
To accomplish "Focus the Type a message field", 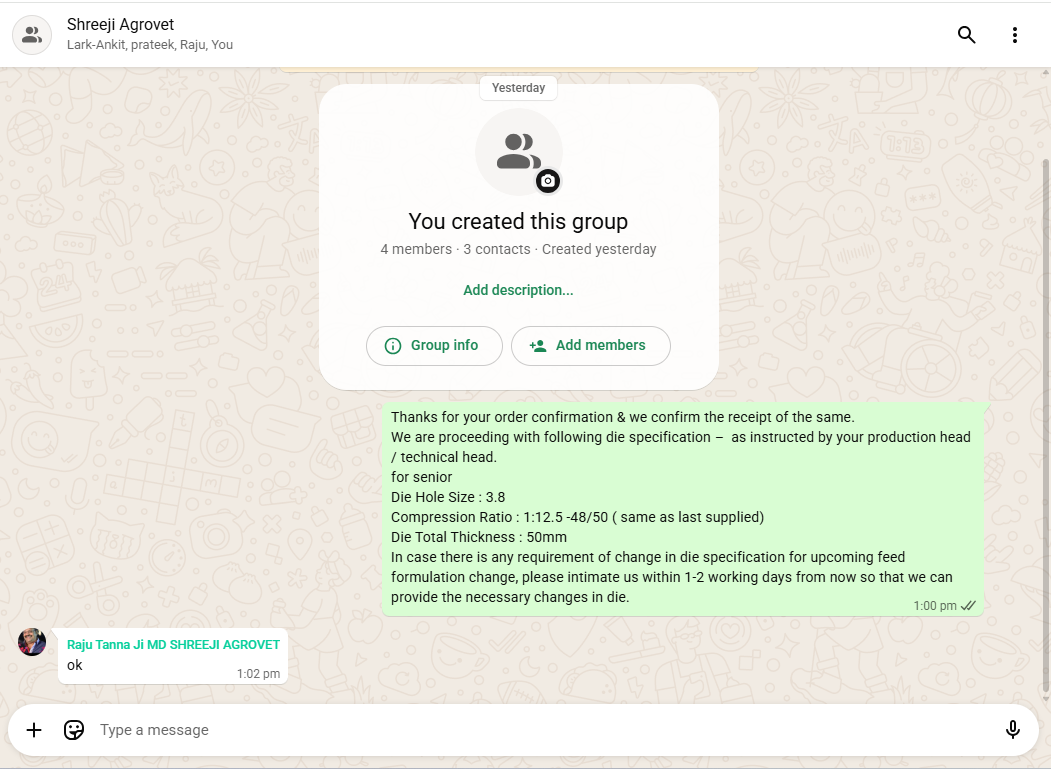I will pos(540,730).
